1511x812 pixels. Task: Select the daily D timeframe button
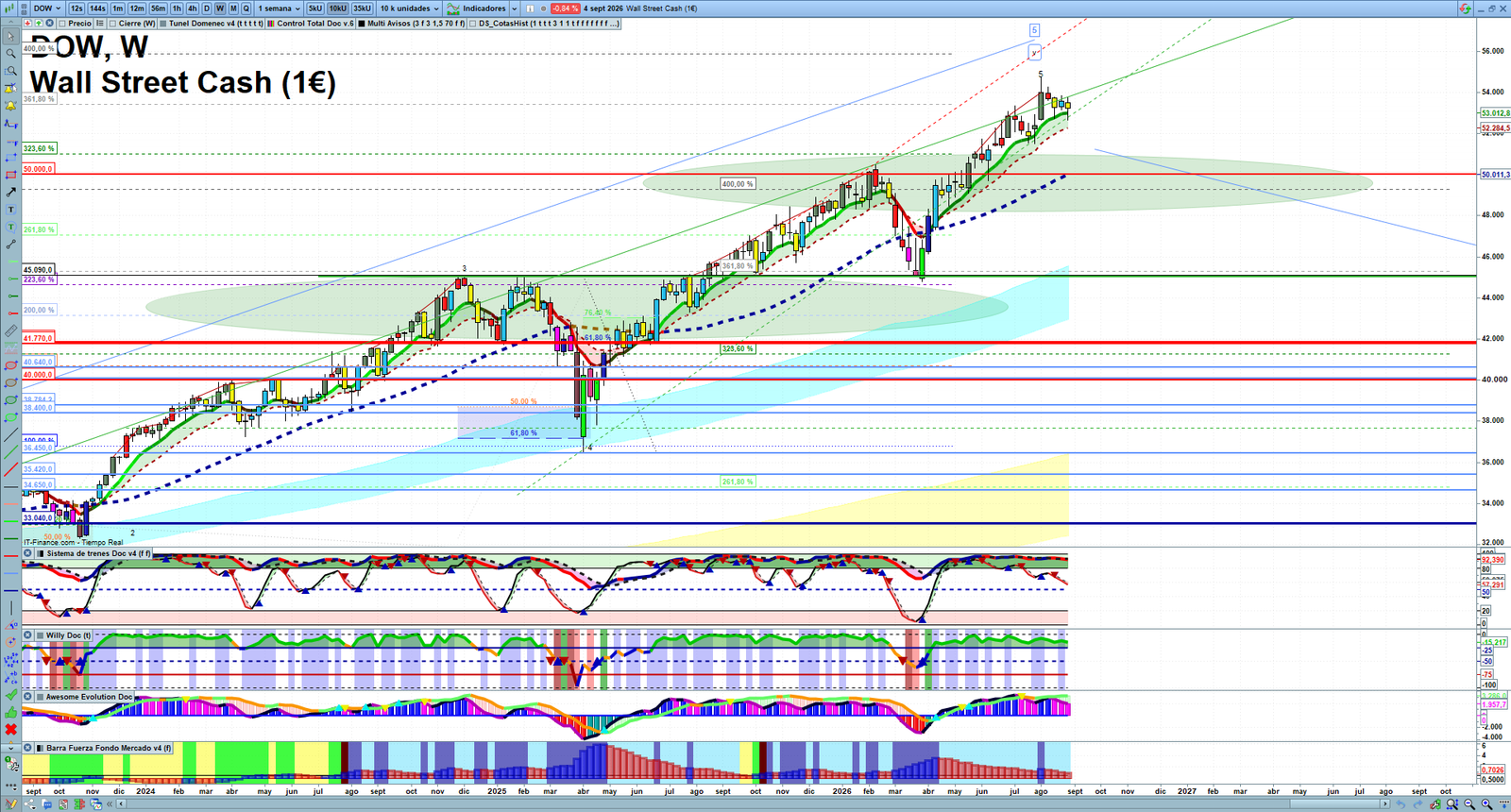207,8
